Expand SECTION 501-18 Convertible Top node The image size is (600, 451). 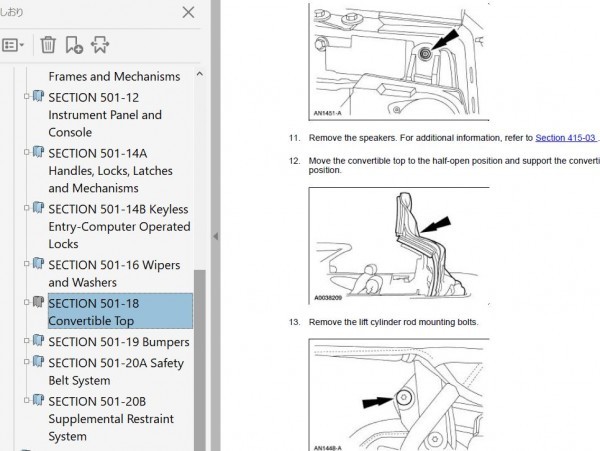tap(26, 302)
